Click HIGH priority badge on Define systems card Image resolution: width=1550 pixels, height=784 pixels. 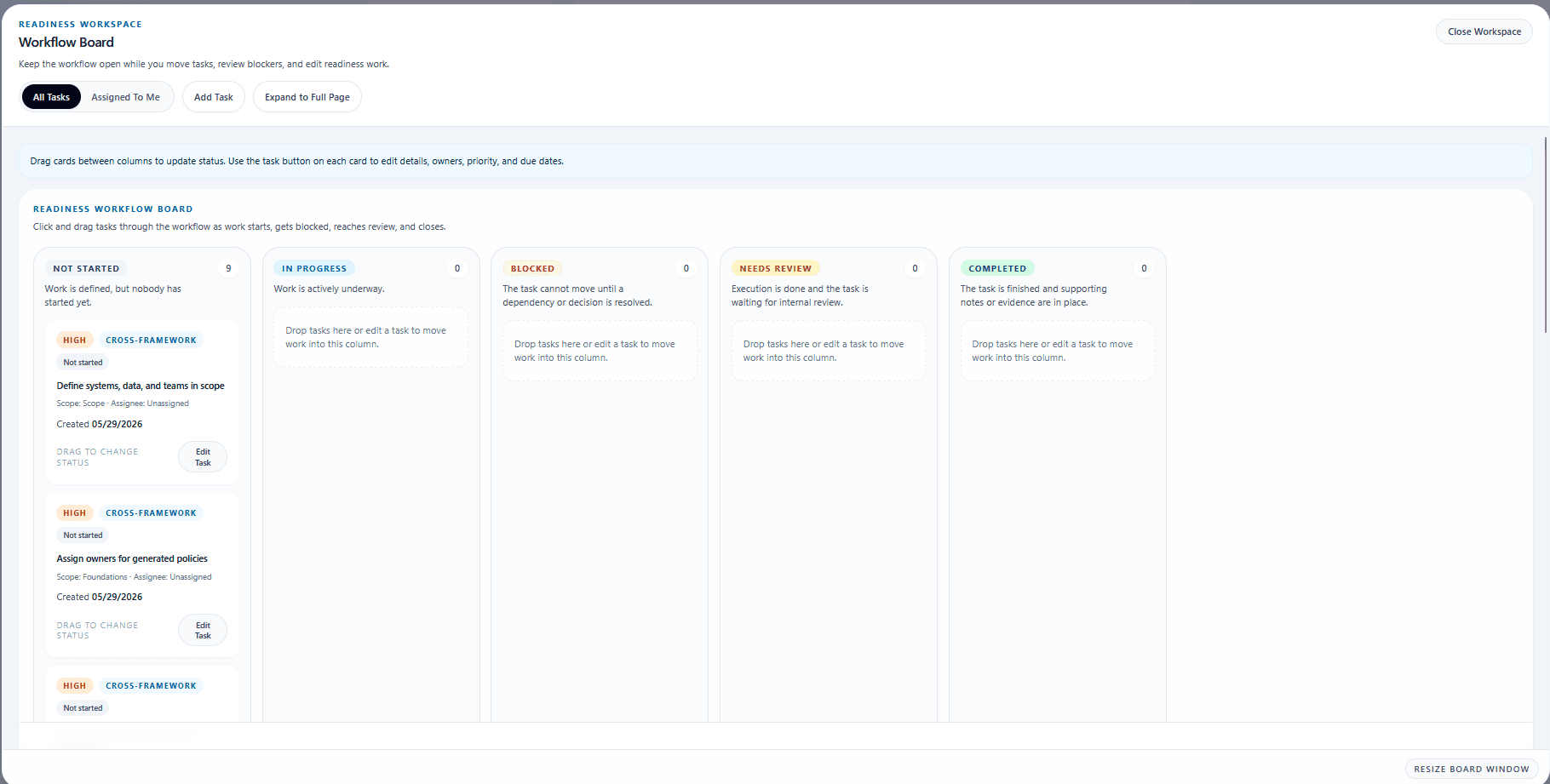[75, 340]
